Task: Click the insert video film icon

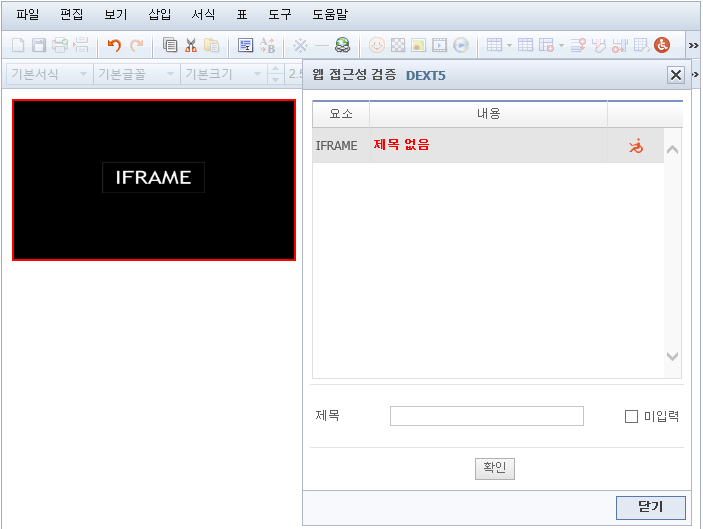Action: pyautogui.click(x=439, y=45)
